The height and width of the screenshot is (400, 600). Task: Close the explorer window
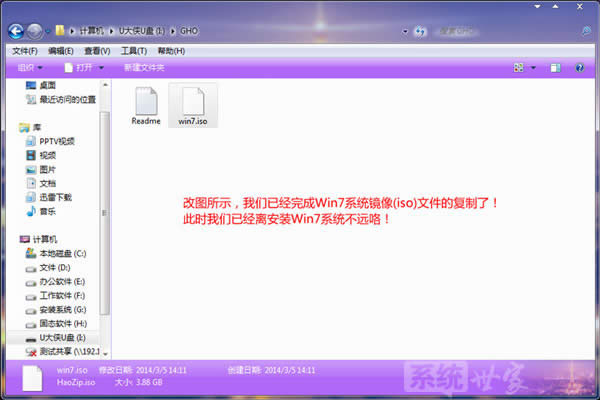click(x=580, y=7)
